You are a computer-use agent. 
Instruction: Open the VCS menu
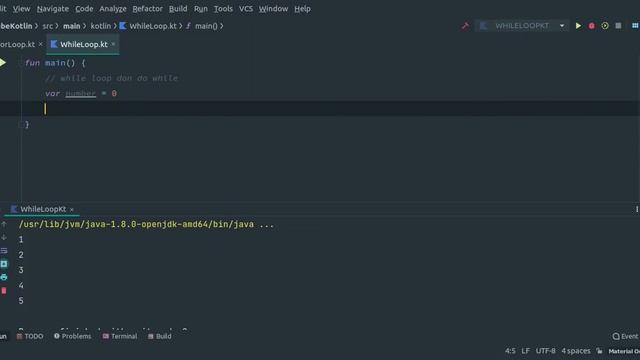click(246, 9)
